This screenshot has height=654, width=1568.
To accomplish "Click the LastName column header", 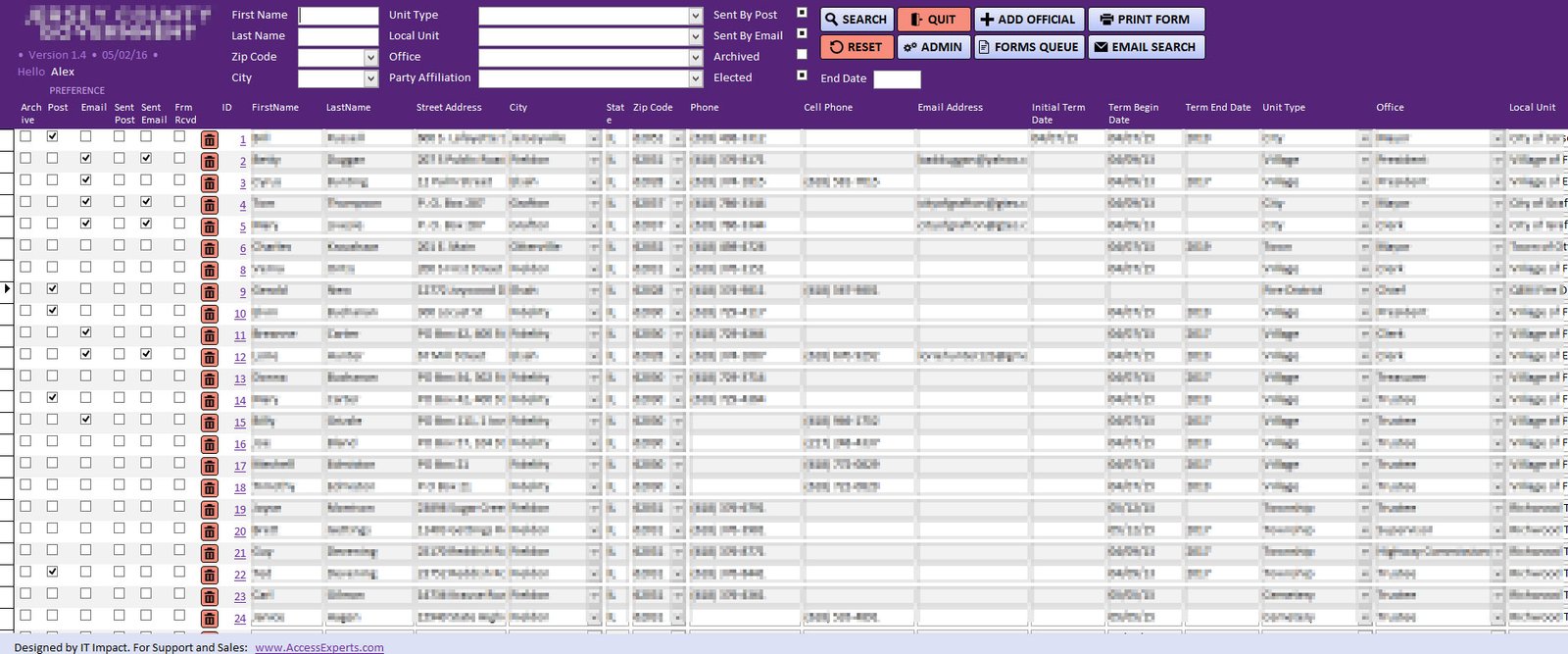I will click(x=348, y=108).
